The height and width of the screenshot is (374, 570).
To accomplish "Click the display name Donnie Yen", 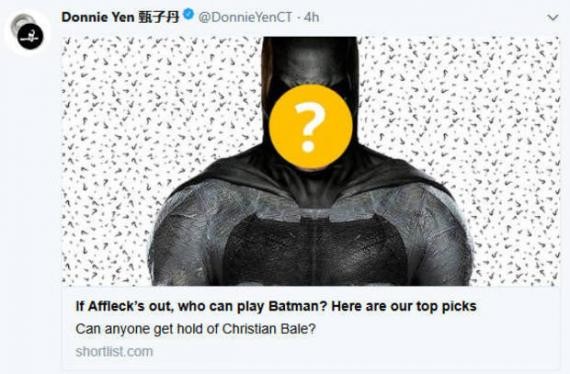I will click(x=98, y=17).
